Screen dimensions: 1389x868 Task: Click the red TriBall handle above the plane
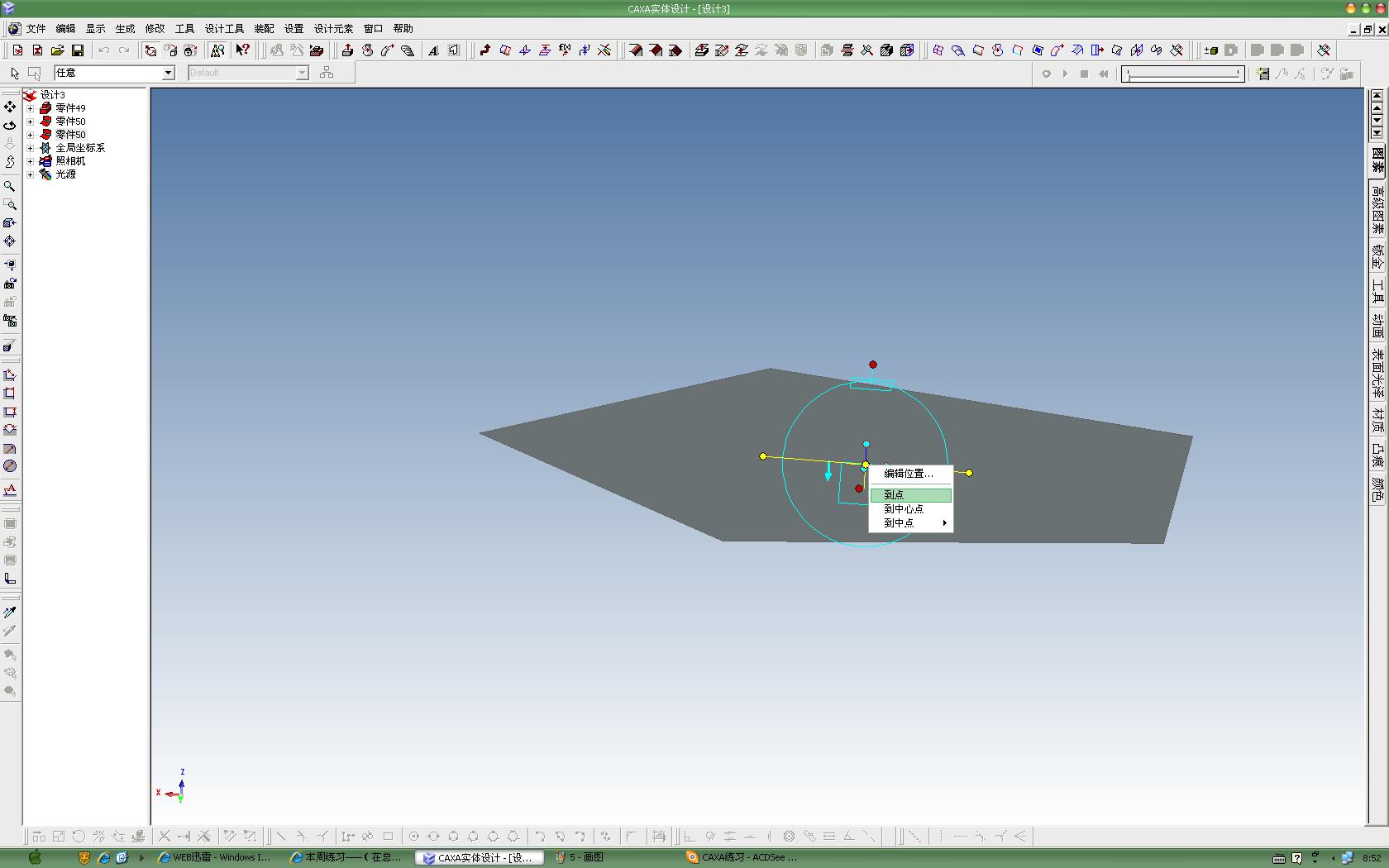(x=873, y=365)
